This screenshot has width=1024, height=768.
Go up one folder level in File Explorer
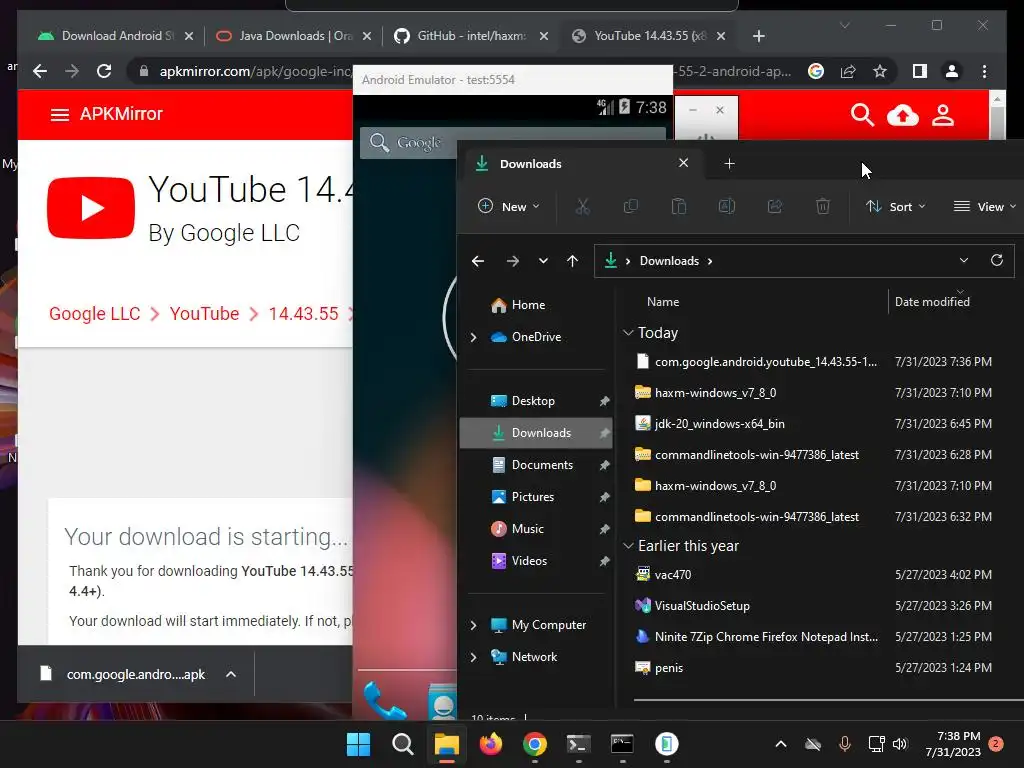(x=573, y=261)
